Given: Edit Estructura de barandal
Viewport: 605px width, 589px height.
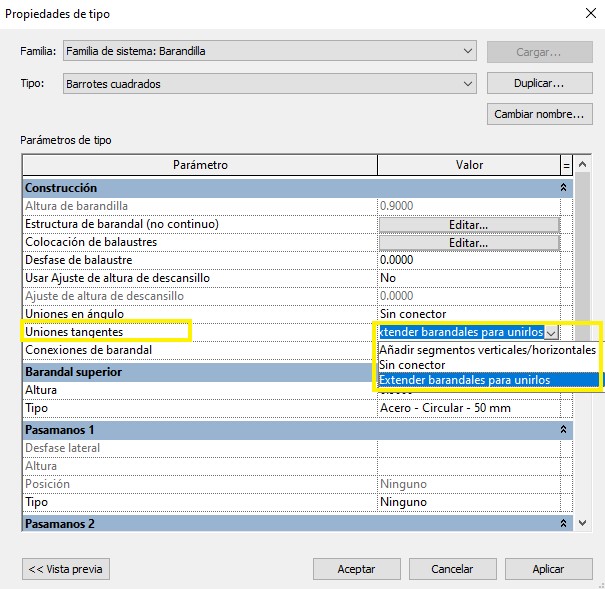Looking at the screenshot, I should 468,224.
